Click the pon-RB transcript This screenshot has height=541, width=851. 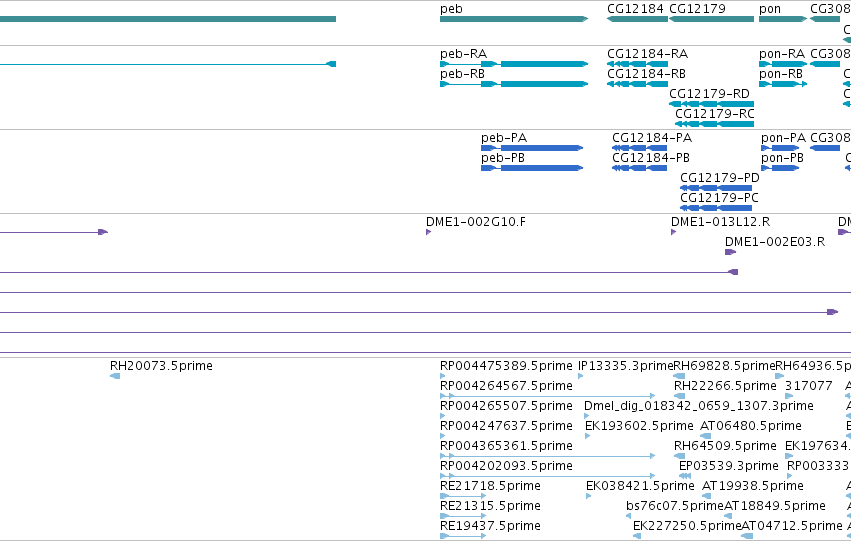[x=783, y=84]
